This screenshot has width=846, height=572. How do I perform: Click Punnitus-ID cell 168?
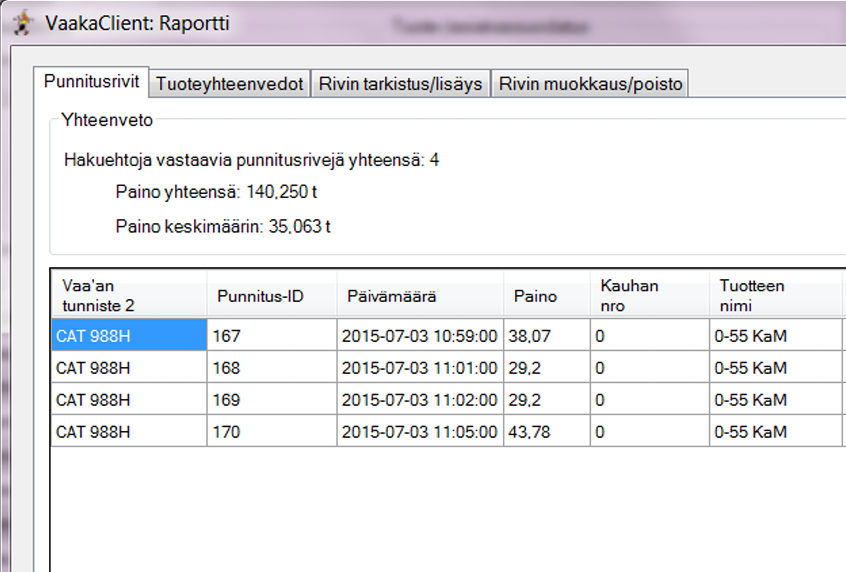(x=272, y=367)
